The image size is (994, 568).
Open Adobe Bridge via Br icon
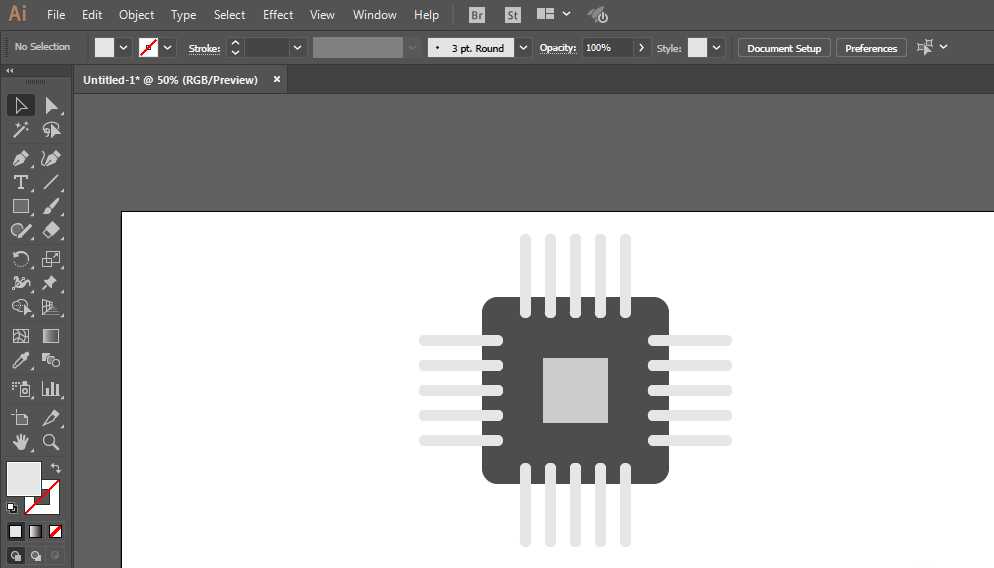coord(477,15)
